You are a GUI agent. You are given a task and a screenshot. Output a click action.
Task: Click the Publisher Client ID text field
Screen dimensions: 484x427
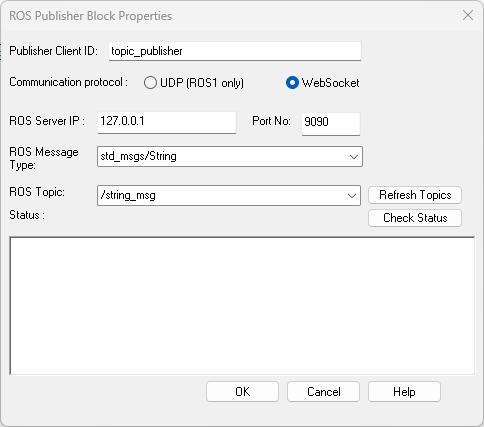click(x=235, y=51)
